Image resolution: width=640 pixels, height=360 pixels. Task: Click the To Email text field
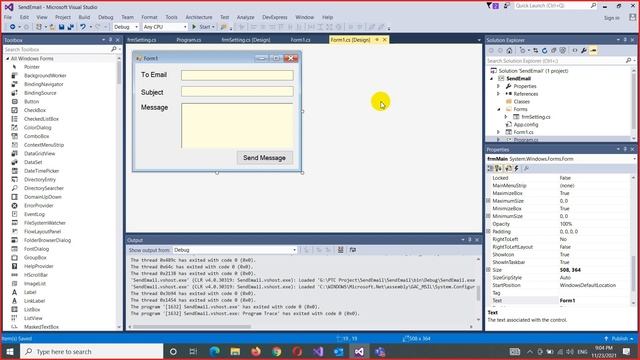(237, 75)
